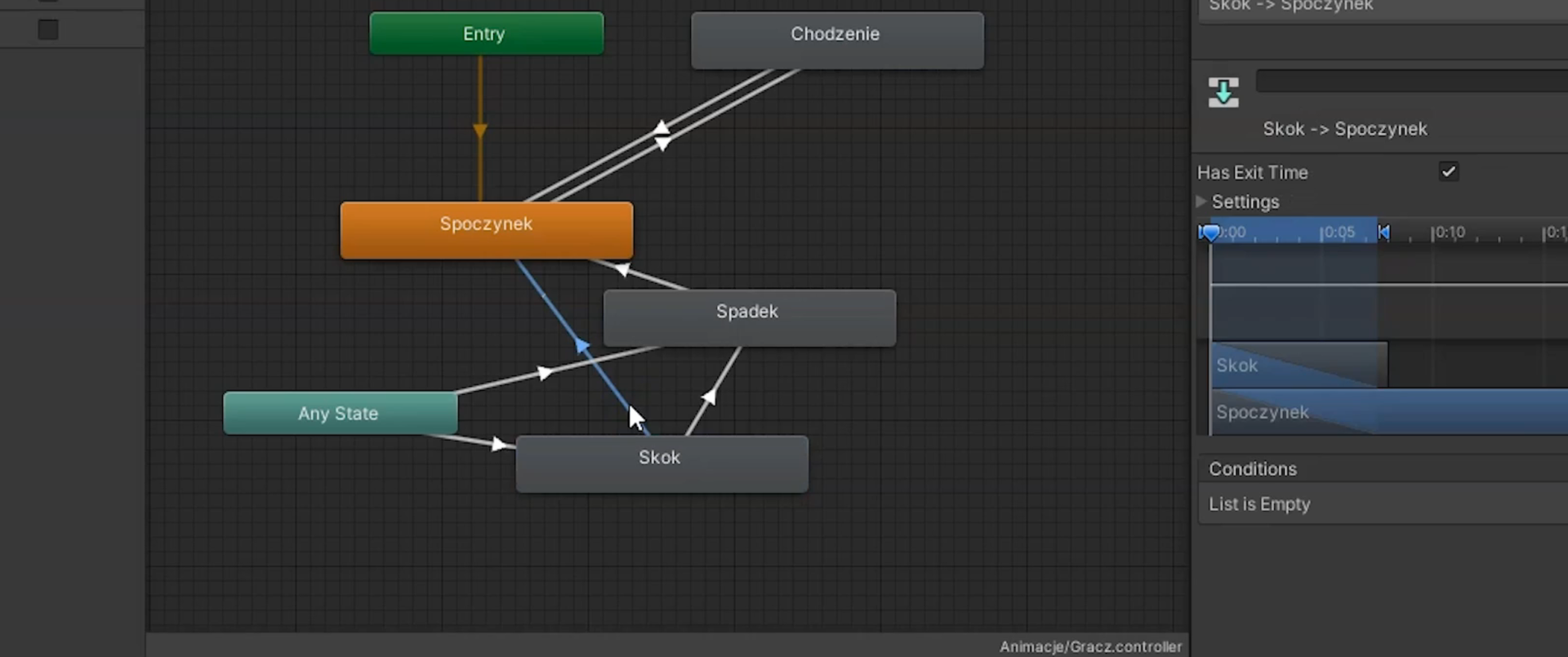Expand the Settings foldout

(1201, 202)
